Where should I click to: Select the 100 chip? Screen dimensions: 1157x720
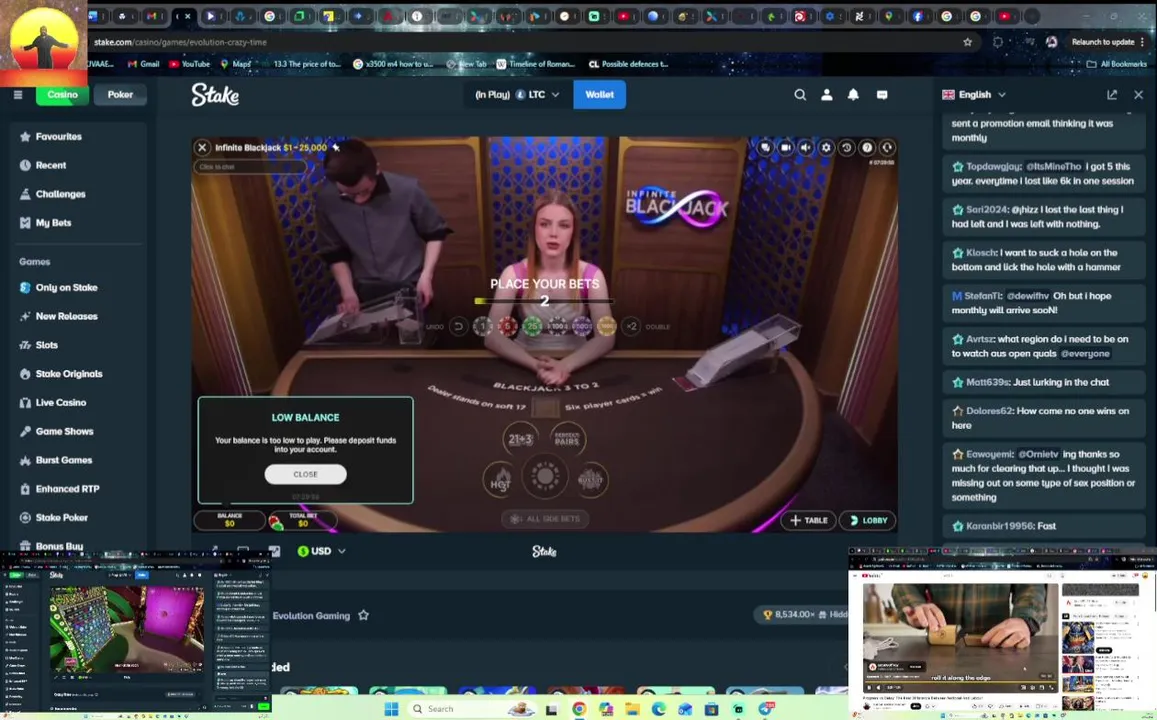click(557, 326)
